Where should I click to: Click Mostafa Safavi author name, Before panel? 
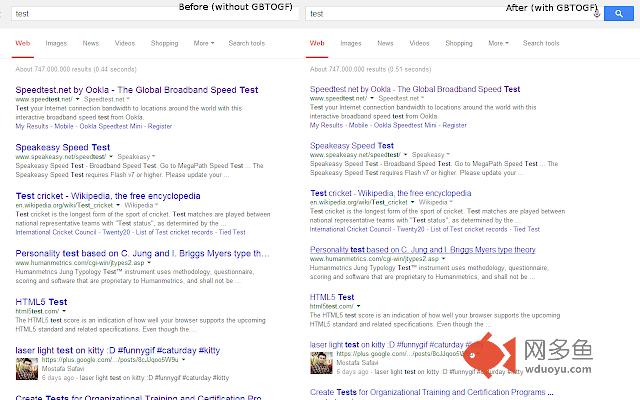63,369
